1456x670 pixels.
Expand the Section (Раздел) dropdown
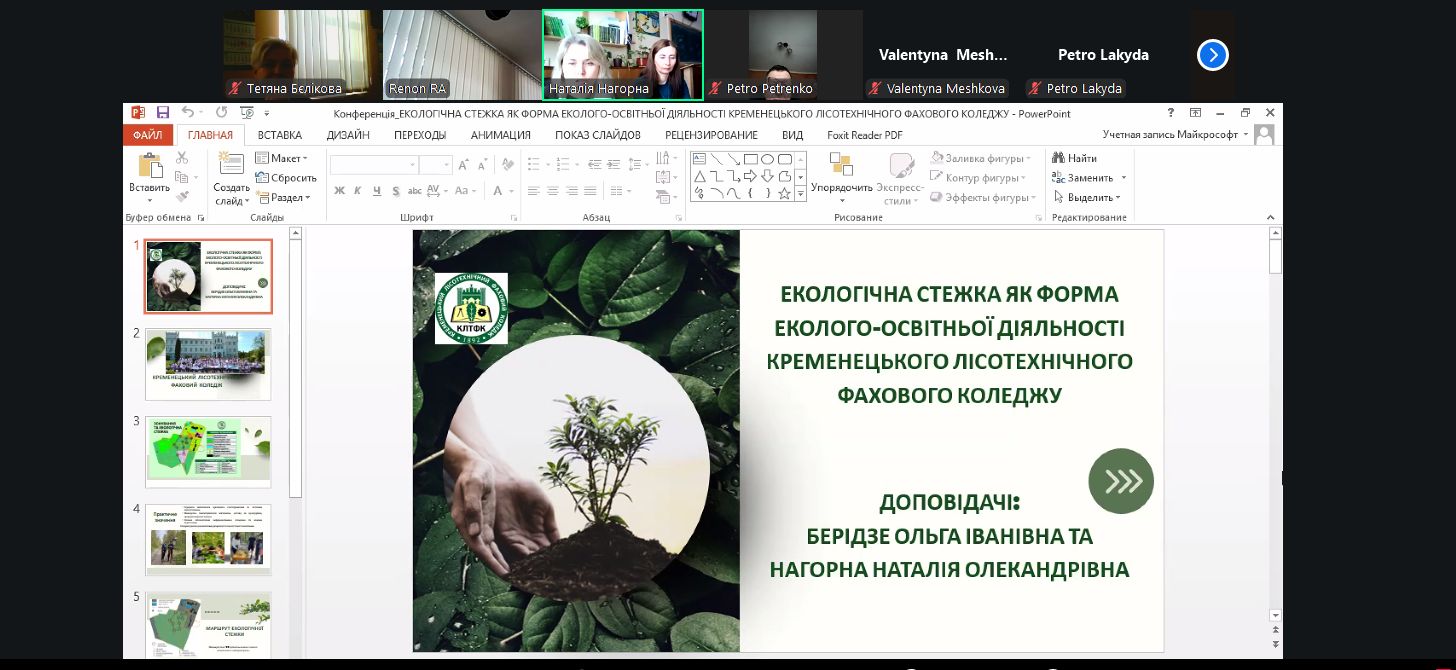[283, 198]
